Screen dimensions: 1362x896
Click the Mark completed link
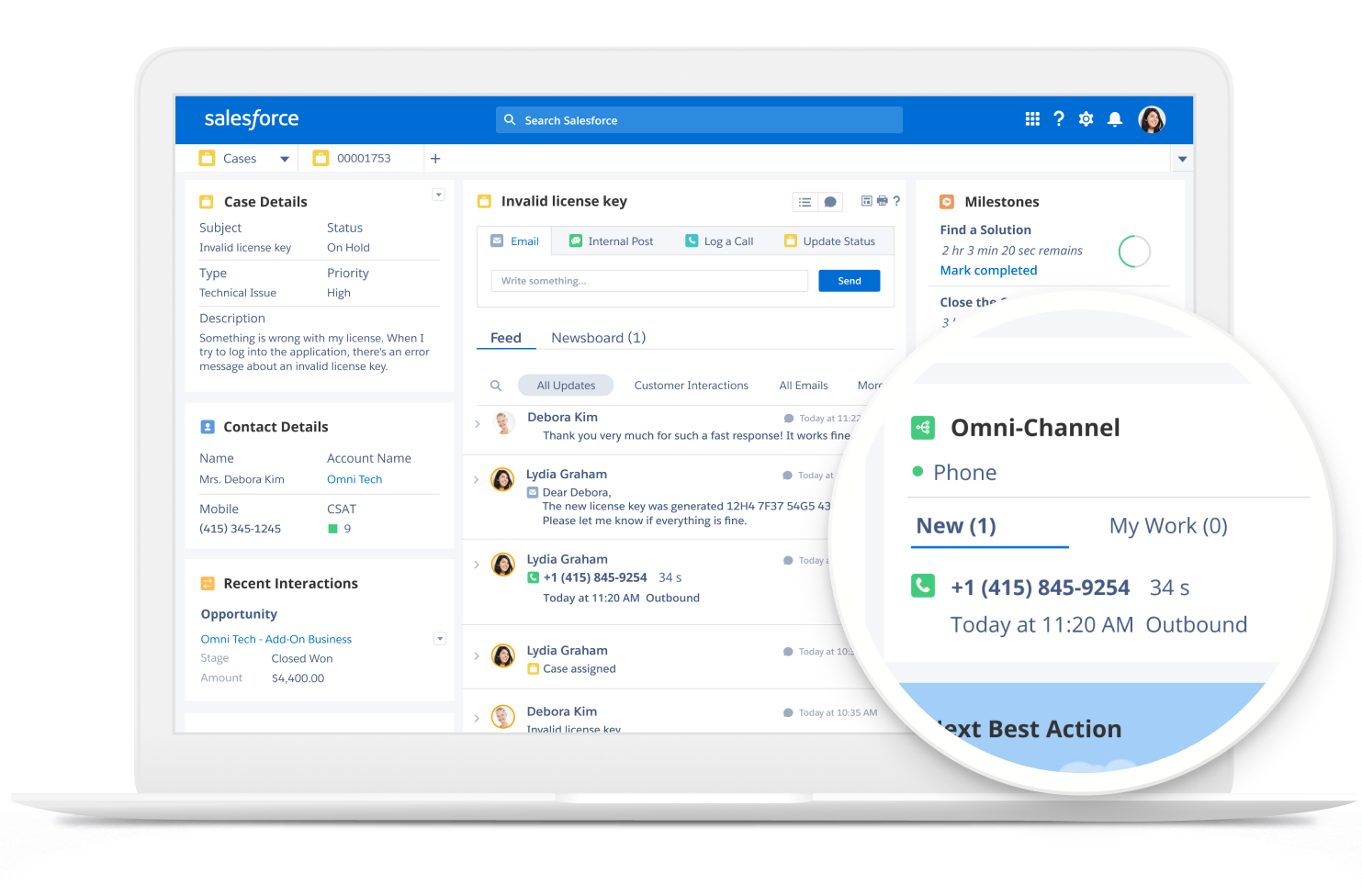click(x=988, y=271)
